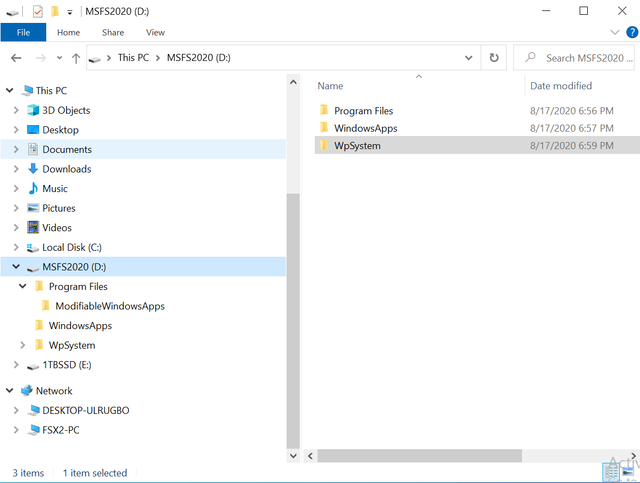Viewport: 640px width, 483px height.
Task: Collapse the This PC tree node
Action: coord(10,90)
